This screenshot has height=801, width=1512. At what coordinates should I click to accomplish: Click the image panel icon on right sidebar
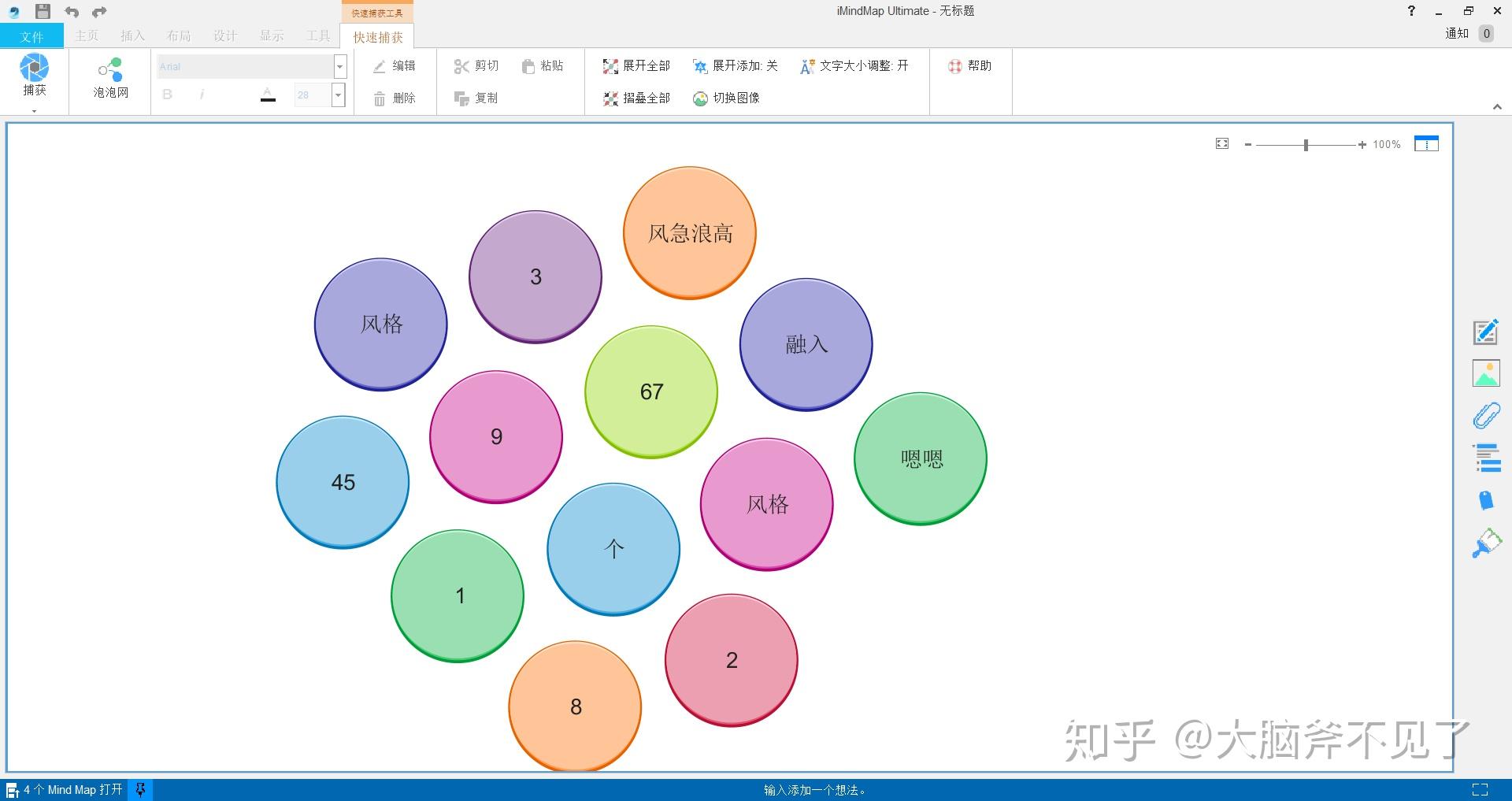[1487, 374]
